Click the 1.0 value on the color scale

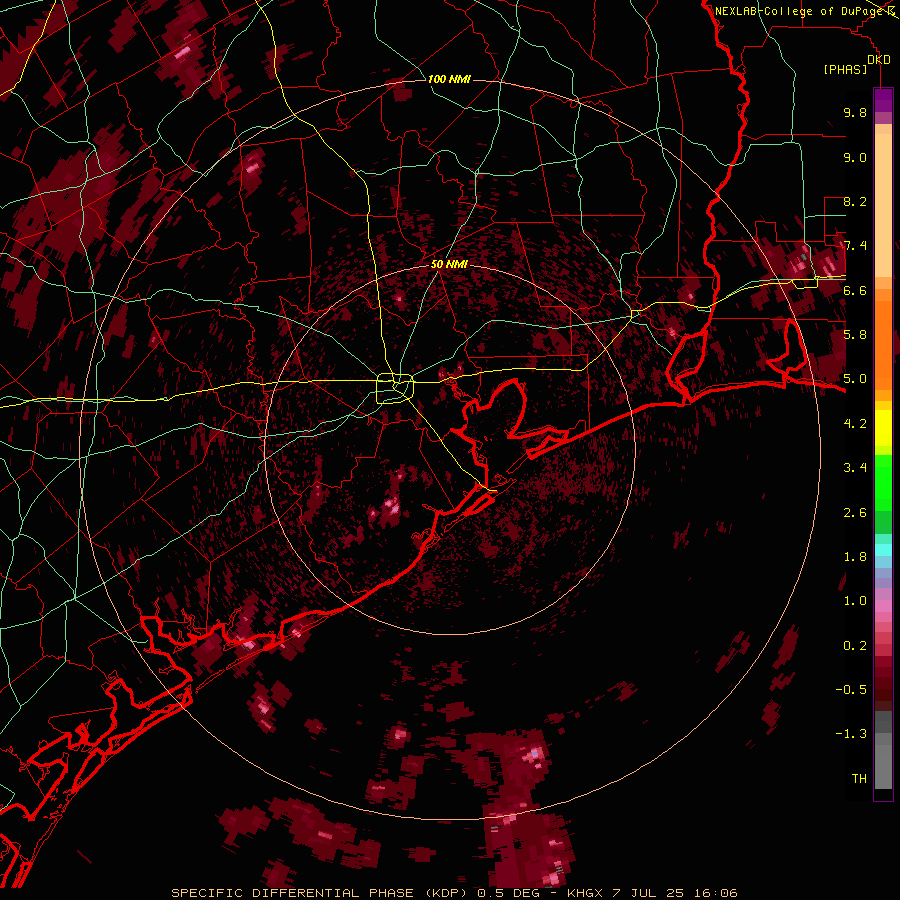tap(855, 601)
